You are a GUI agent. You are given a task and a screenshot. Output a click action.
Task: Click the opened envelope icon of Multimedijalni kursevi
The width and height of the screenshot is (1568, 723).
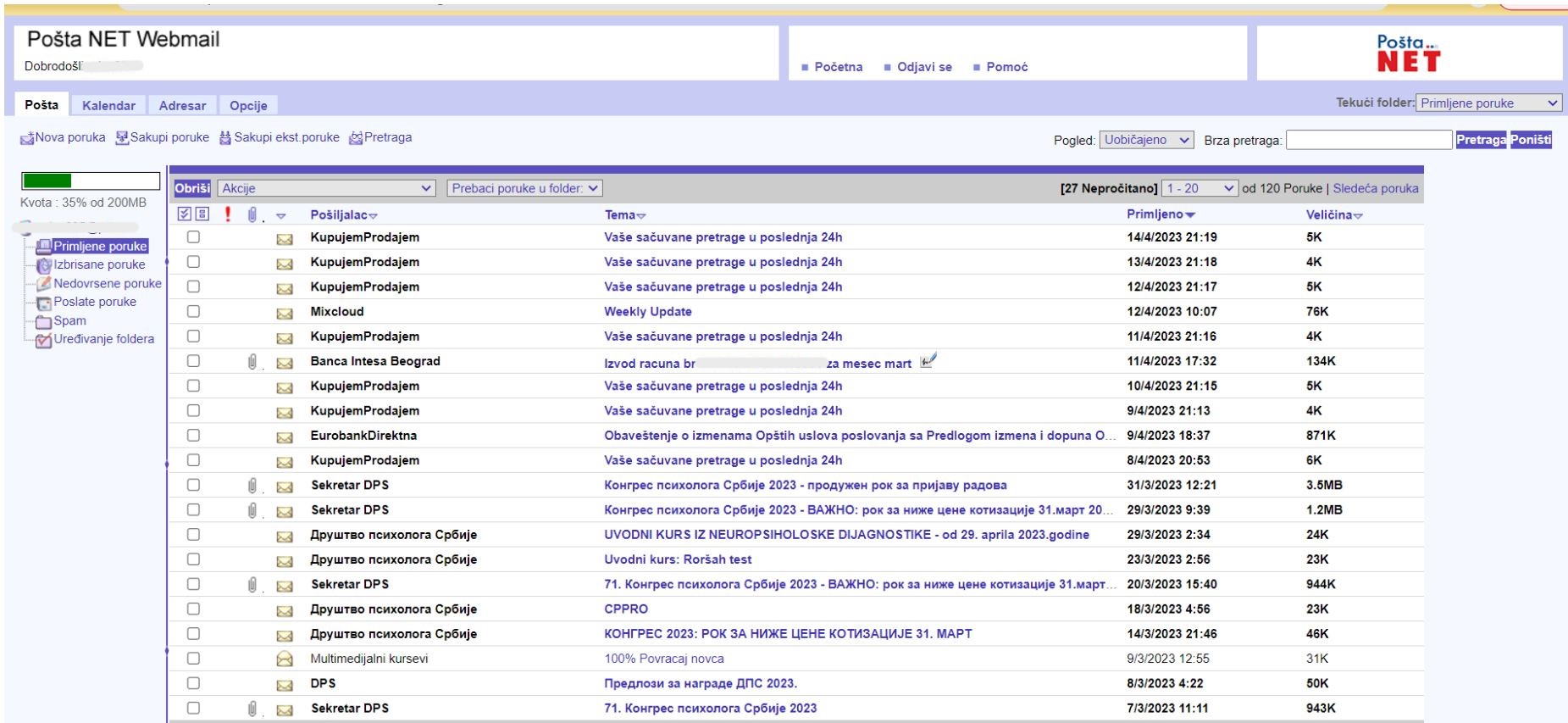[x=285, y=659]
